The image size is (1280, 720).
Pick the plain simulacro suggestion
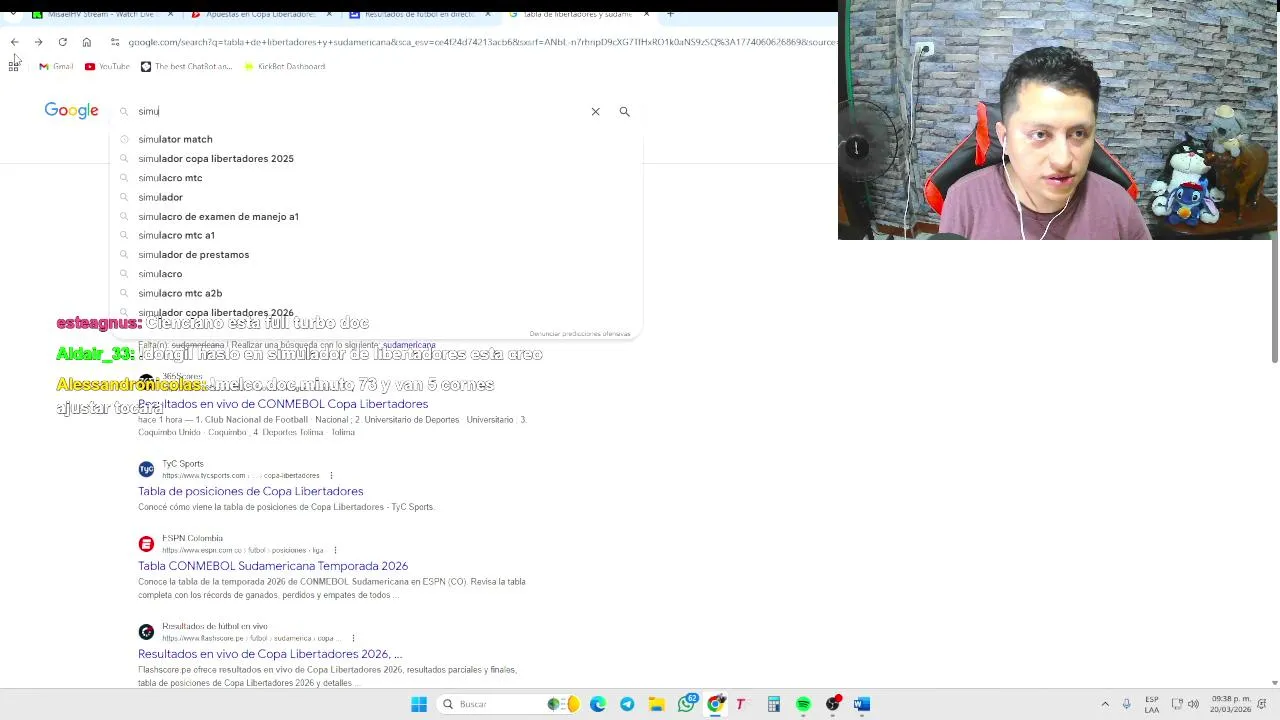coord(375,273)
